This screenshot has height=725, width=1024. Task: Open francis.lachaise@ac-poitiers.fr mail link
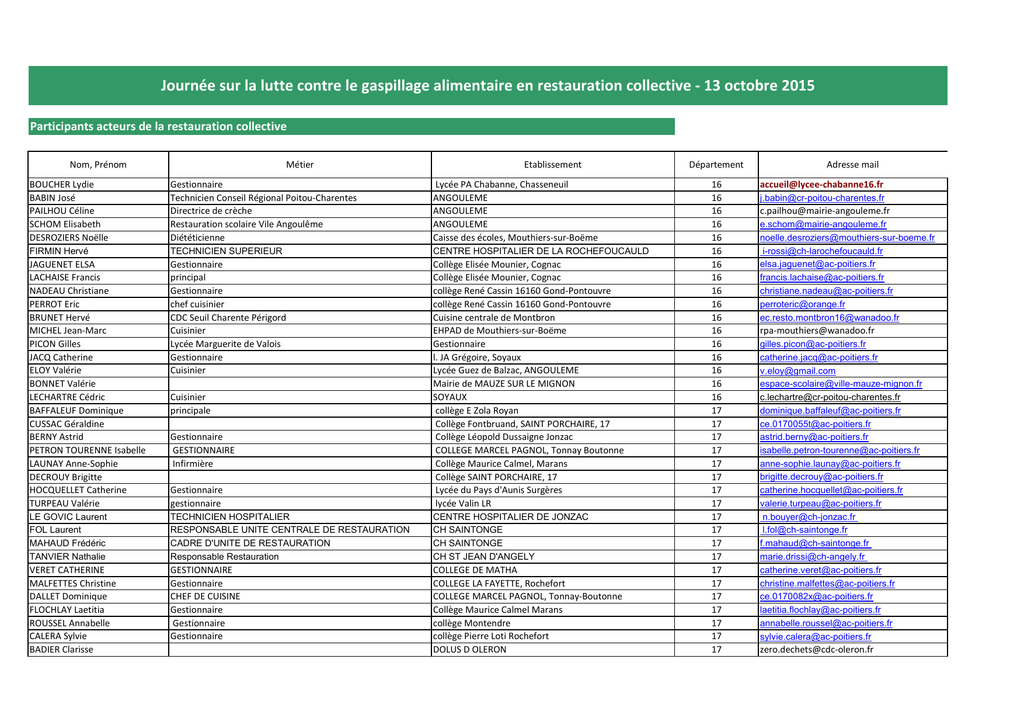click(822, 277)
